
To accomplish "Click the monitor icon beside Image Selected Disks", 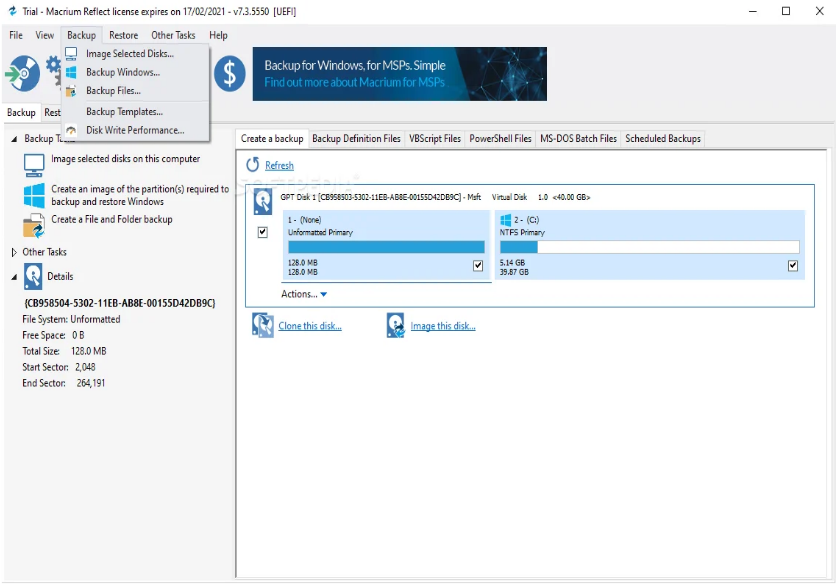I will [71, 53].
